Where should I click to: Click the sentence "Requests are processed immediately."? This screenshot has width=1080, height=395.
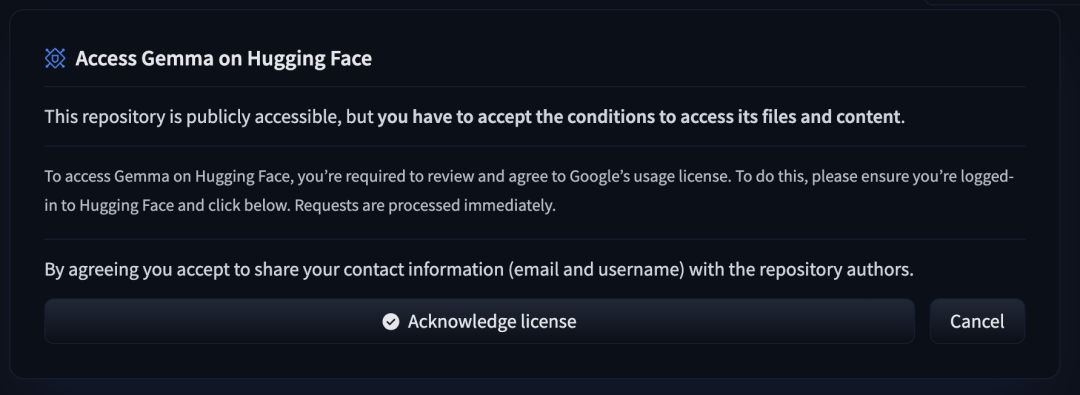[435, 206]
